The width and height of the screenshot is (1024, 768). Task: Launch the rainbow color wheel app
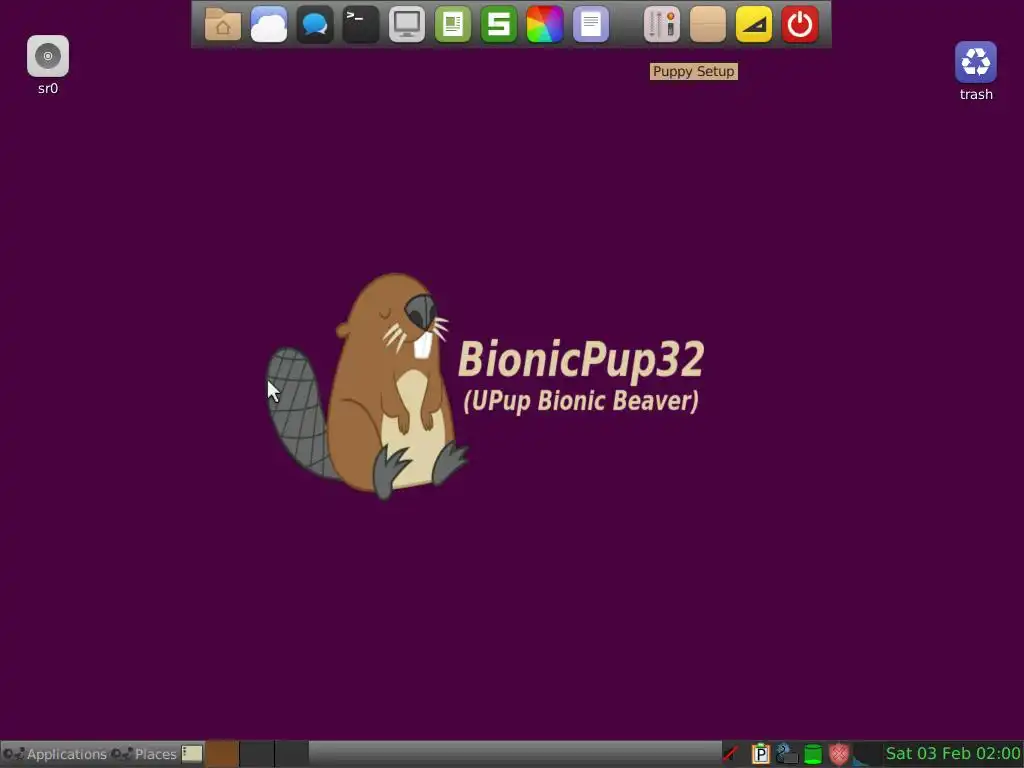point(545,25)
